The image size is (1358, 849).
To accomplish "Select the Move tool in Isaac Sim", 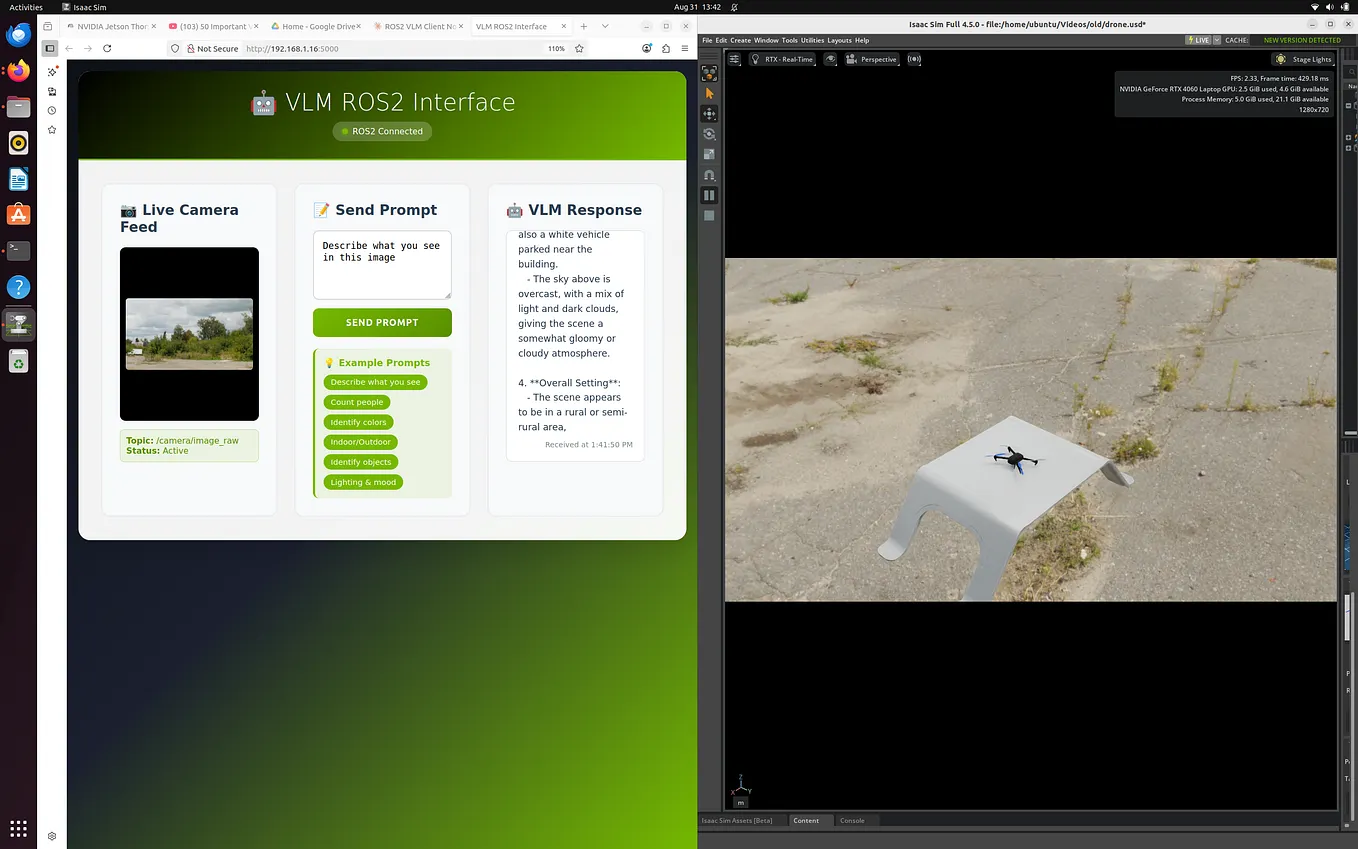I will pos(709,113).
